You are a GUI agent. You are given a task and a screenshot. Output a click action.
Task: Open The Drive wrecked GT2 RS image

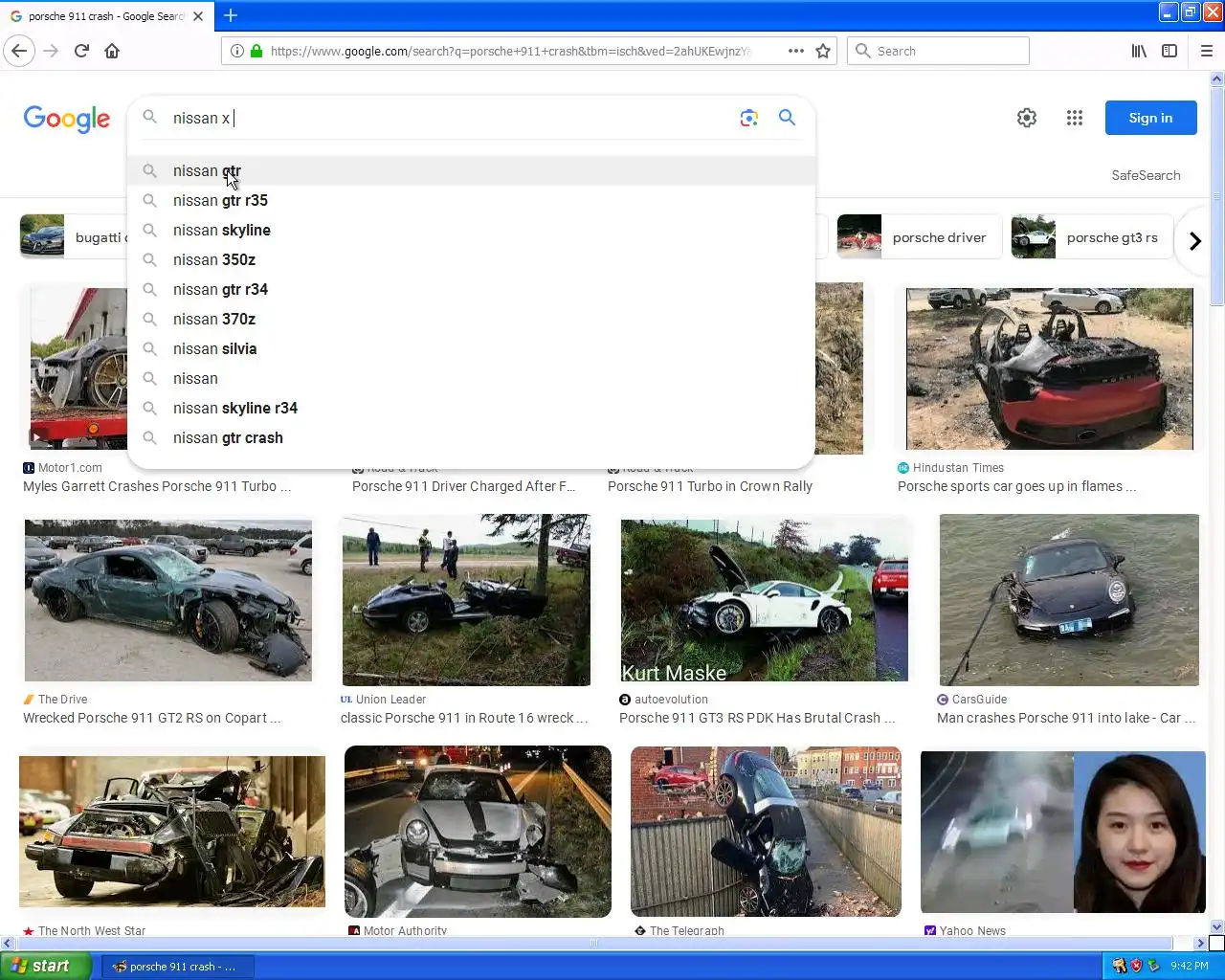[167, 600]
